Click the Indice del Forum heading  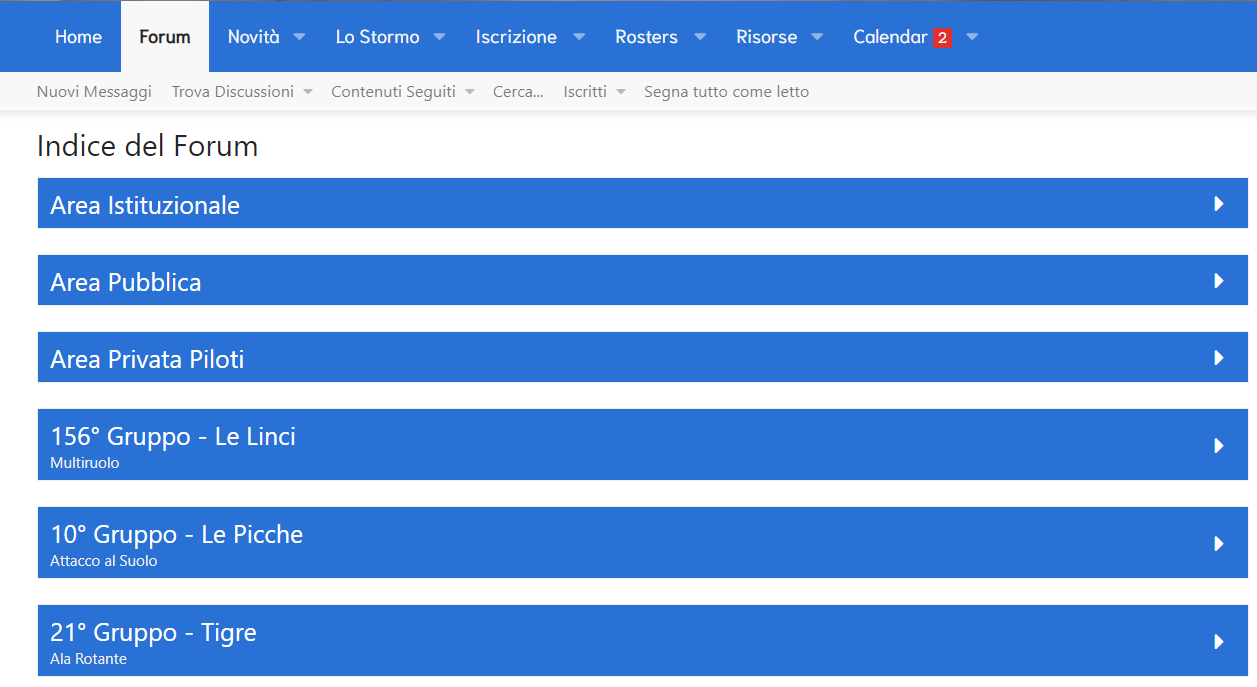[x=148, y=146]
